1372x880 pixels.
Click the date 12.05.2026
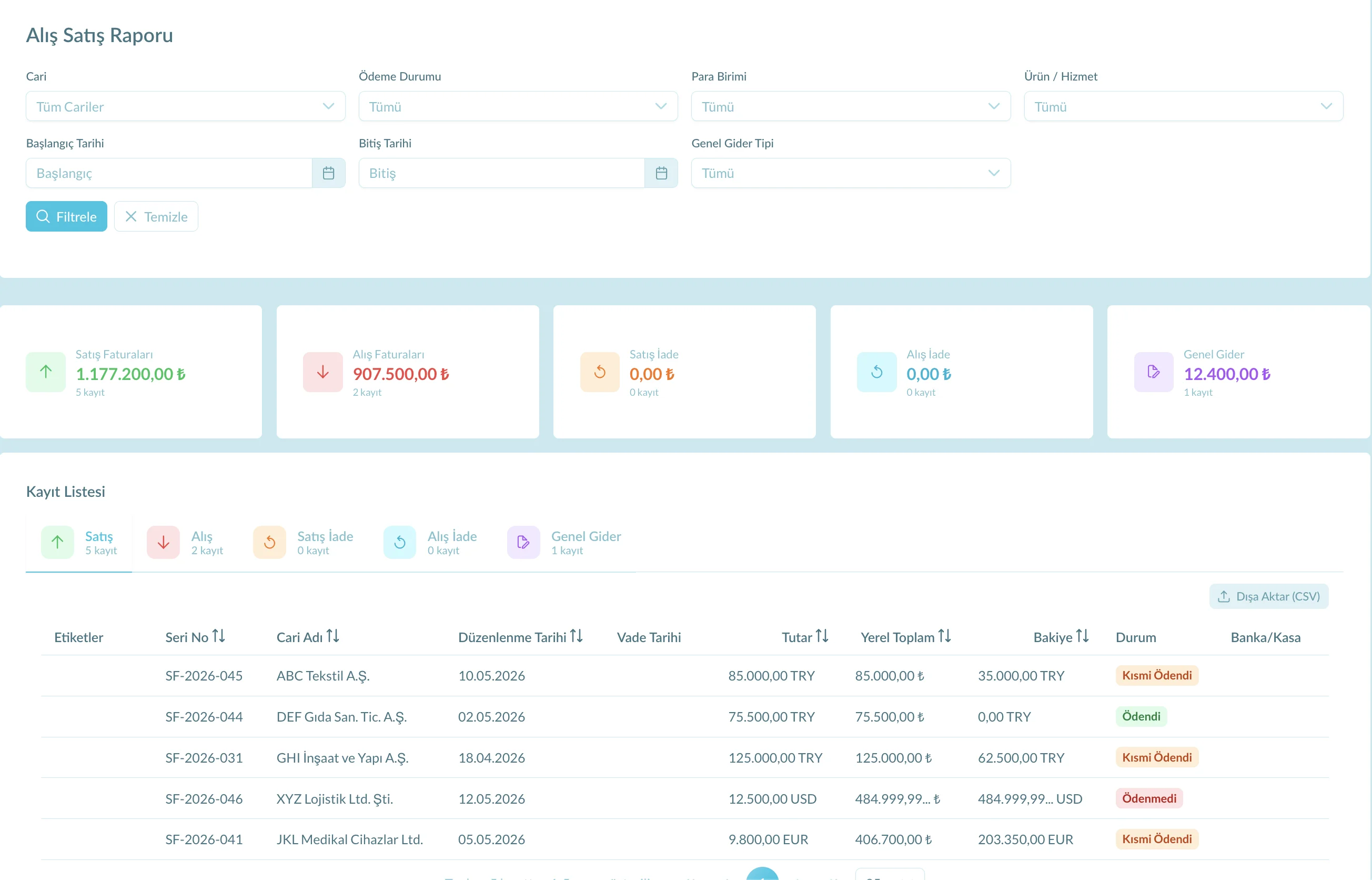(491, 799)
